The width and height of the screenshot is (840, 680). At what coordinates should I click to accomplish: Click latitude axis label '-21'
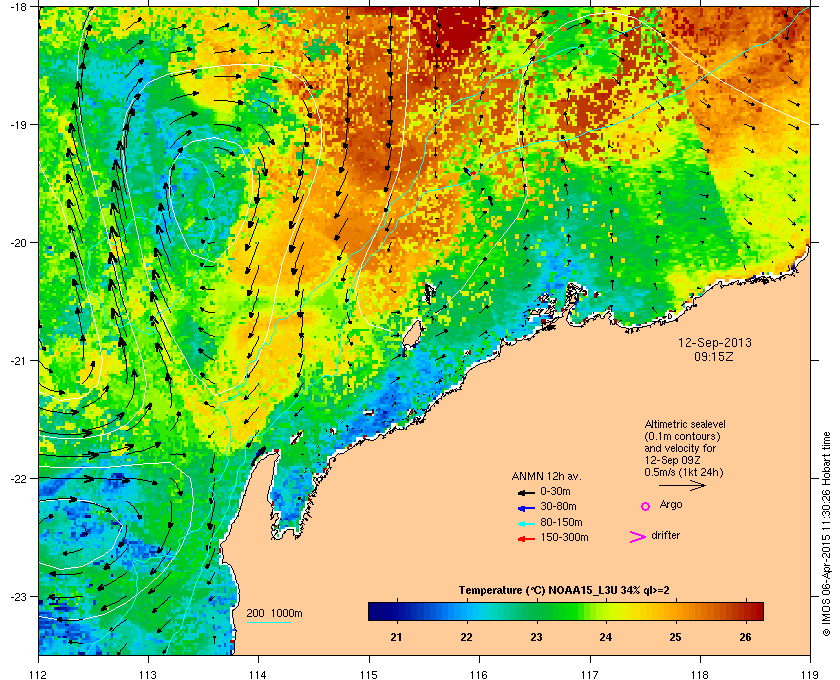[x=18, y=361]
